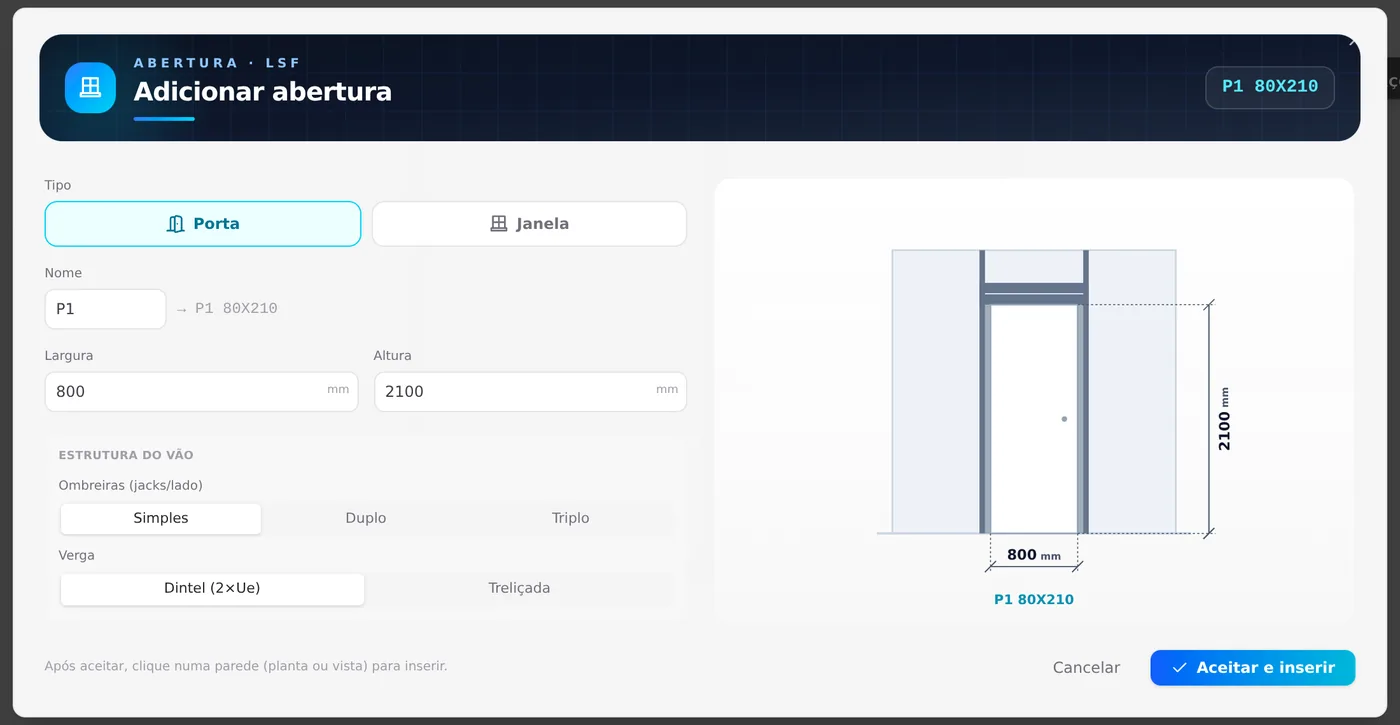Focus the Largura field with 800

pyautogui.click(x=201, y=392)
